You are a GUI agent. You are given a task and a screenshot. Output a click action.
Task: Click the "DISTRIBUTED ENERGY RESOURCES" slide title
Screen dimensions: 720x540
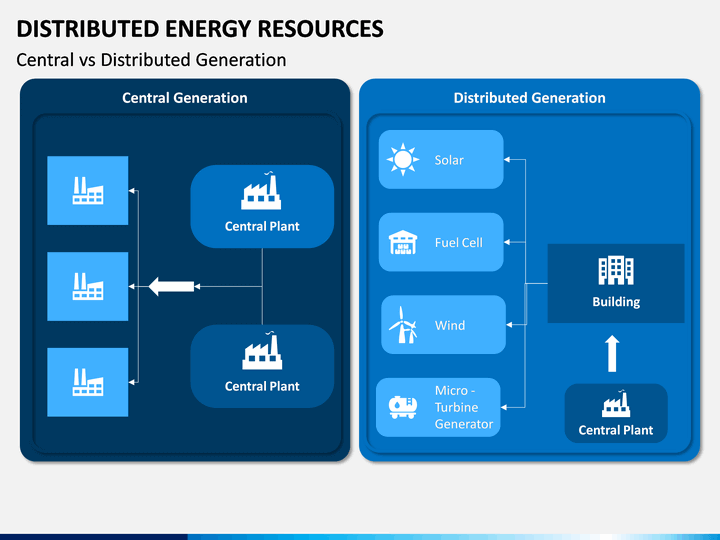click(200, 28)
